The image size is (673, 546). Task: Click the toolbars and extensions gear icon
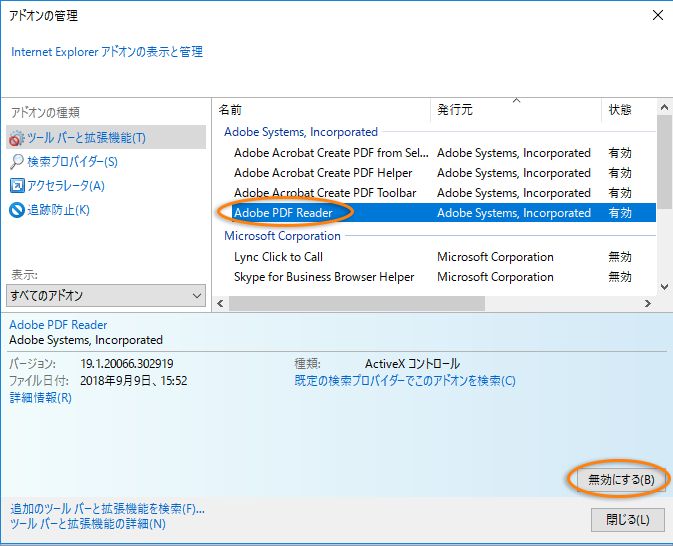tap(16, 138)
